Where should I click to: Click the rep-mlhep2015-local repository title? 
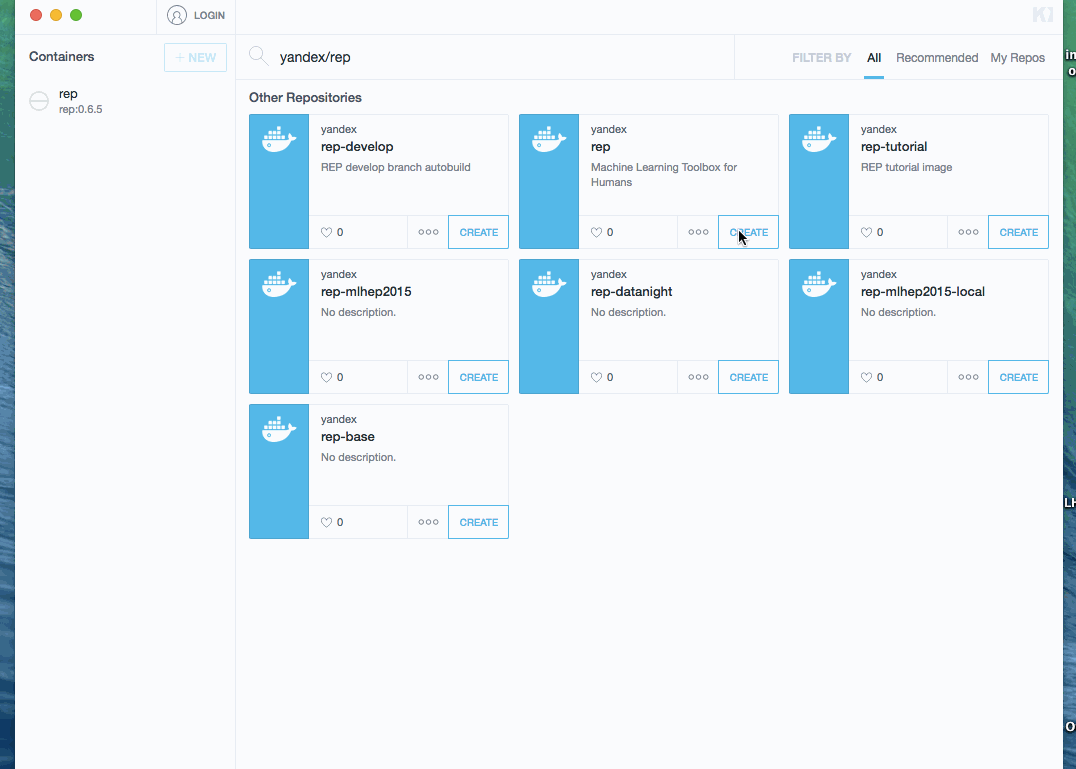click(x=922, y=292)
